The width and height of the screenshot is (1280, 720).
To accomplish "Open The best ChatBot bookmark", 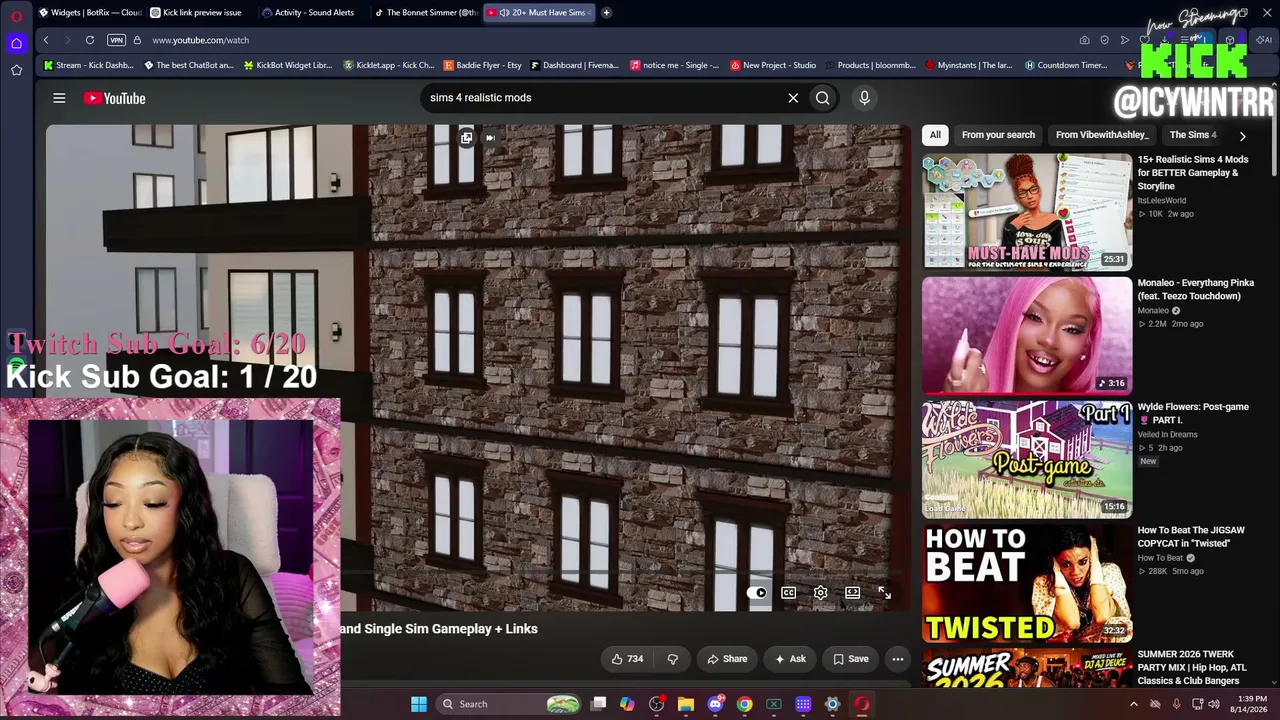I will pos(189,66).
